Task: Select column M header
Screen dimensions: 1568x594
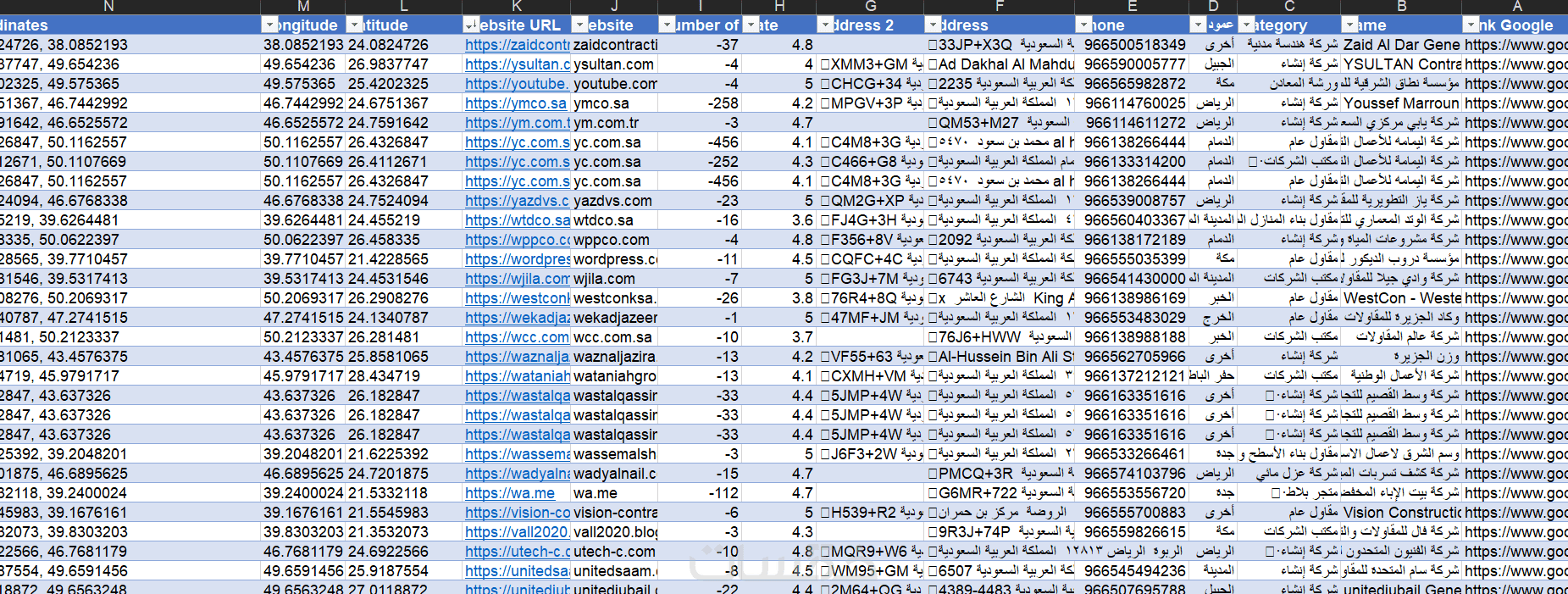Action: pos(302,7)
